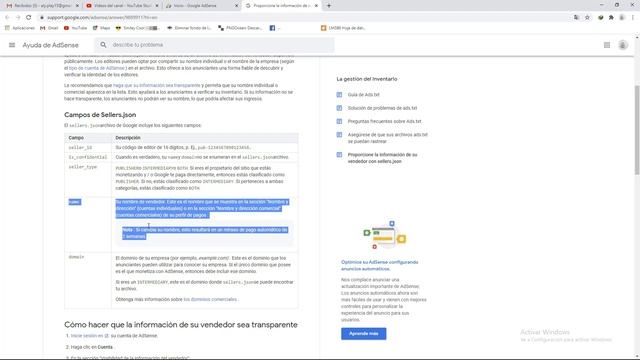This screenshot has height=360, width=640.
Task: Open the AdSense Help hamburger menu
Action: coord(12,45)
